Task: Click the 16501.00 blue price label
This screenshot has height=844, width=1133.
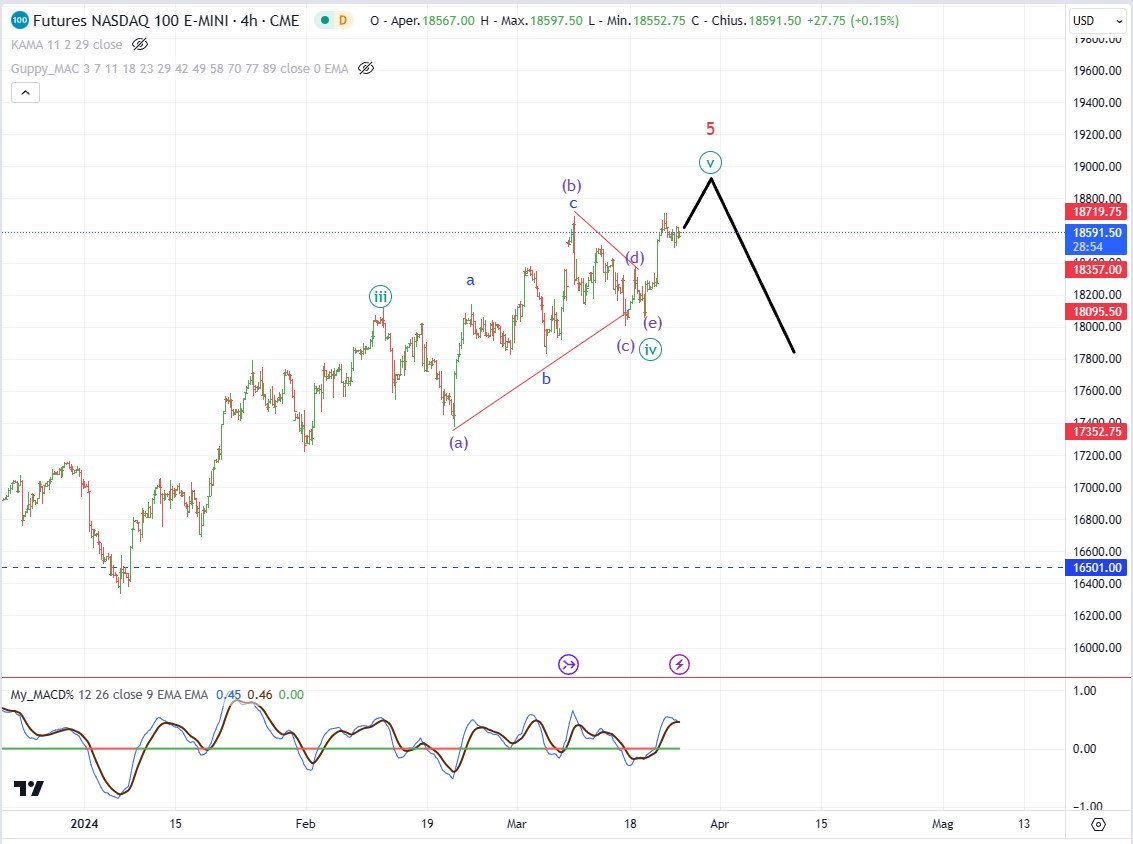Action: (x=1096, y=568)
